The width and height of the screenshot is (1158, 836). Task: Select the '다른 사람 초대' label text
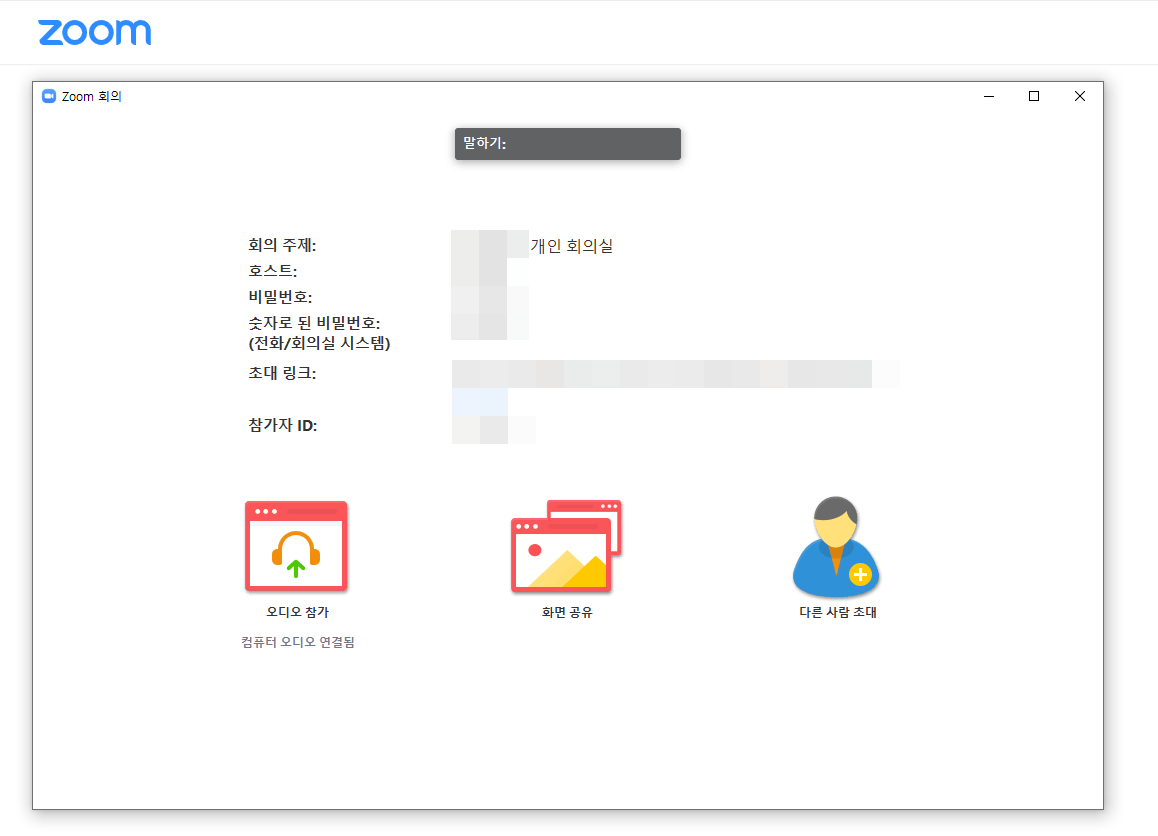[837, 612]
